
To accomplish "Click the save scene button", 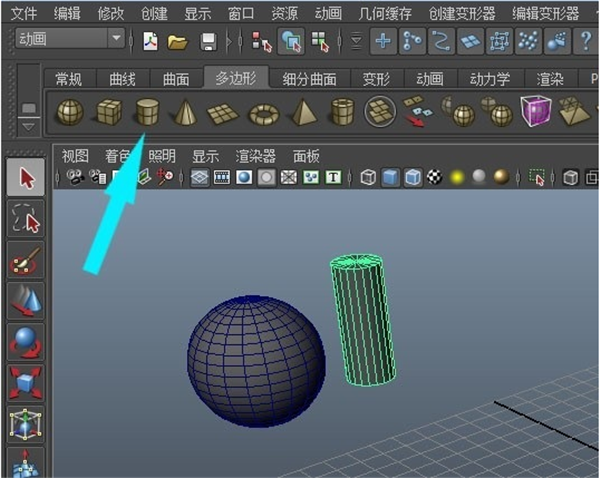I will pos(207,41).
